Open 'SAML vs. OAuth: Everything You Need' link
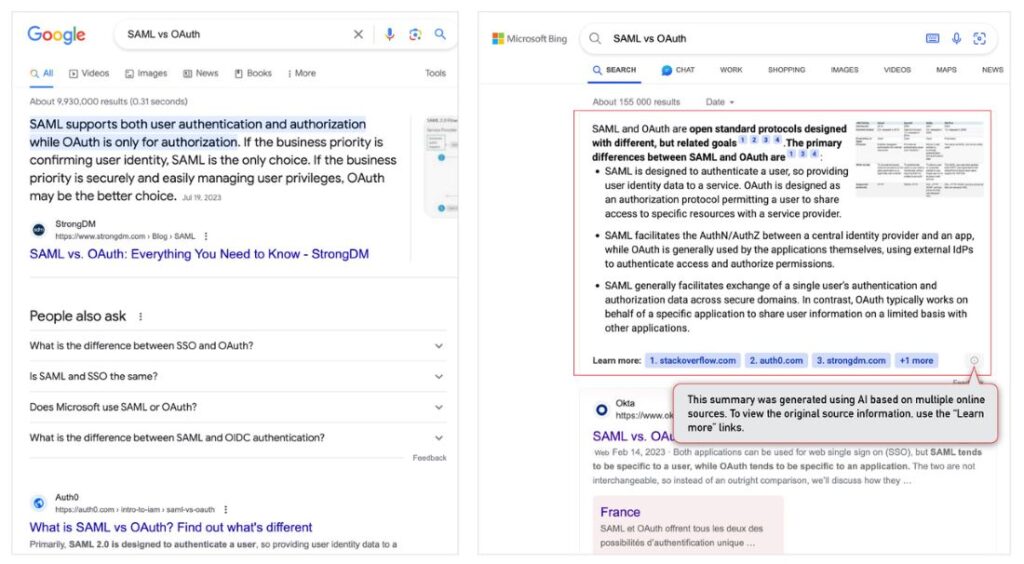 (x=199, y=254)
